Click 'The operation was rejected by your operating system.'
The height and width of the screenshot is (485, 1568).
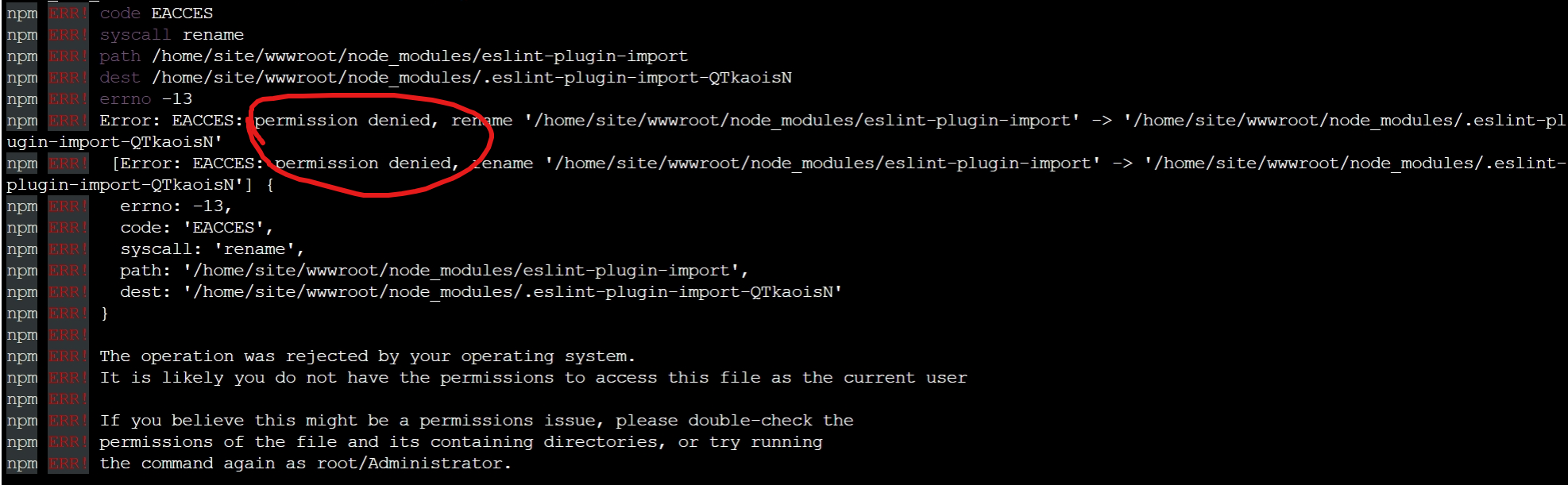pyautogui.click(x=367, y=356)
